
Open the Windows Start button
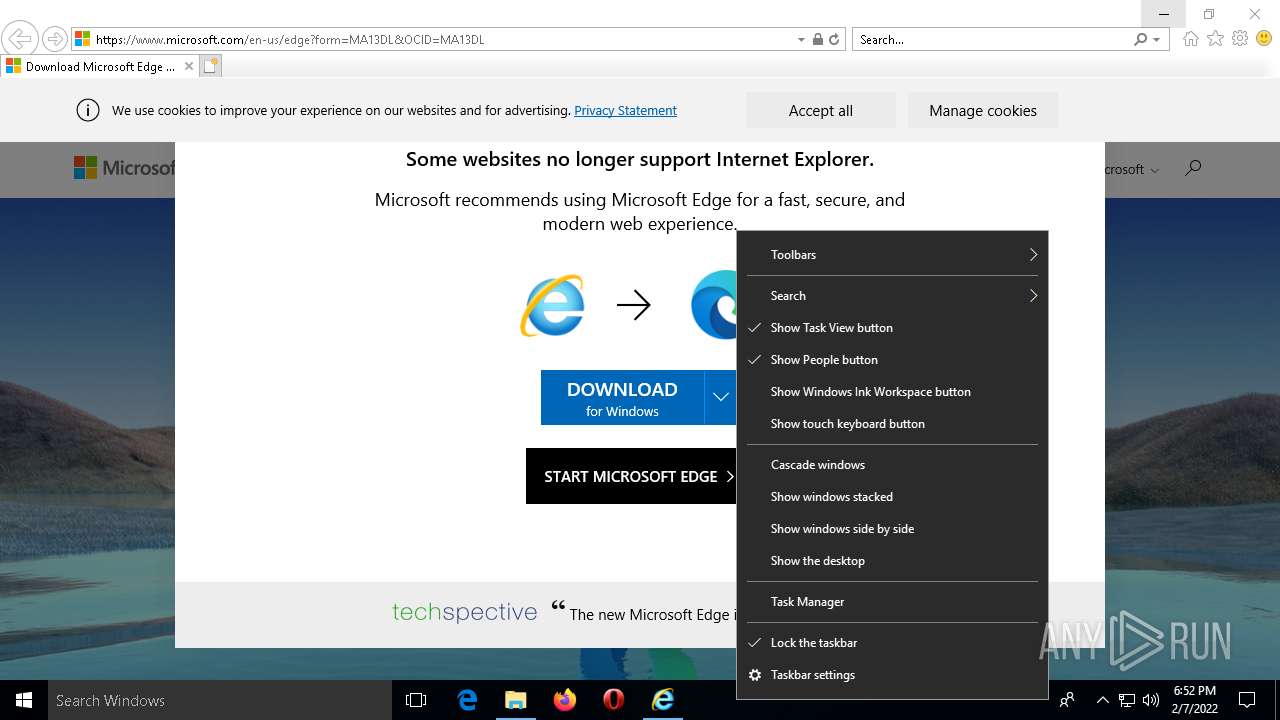point(24,700)
